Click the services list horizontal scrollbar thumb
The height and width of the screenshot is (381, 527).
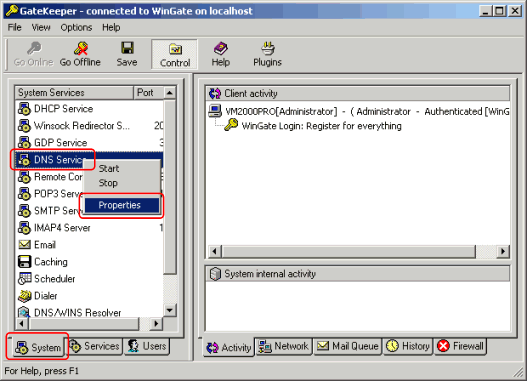[84, 324]
